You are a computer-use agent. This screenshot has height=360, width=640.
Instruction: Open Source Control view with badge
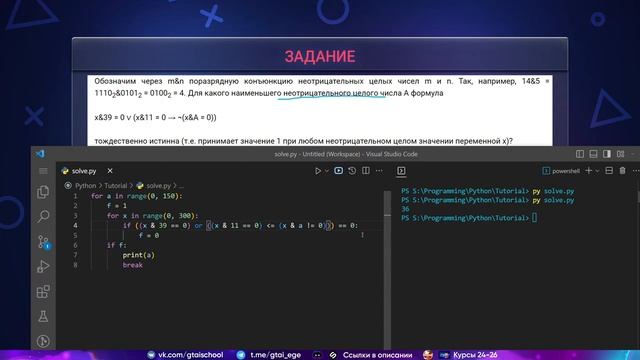coord(43,242)
